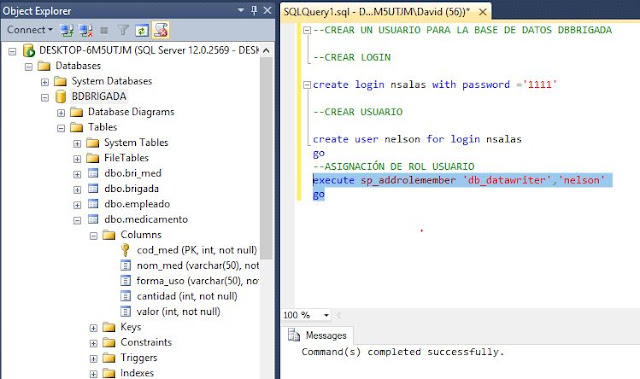Click the dbo.bri_med table icon

click(93, 173)
